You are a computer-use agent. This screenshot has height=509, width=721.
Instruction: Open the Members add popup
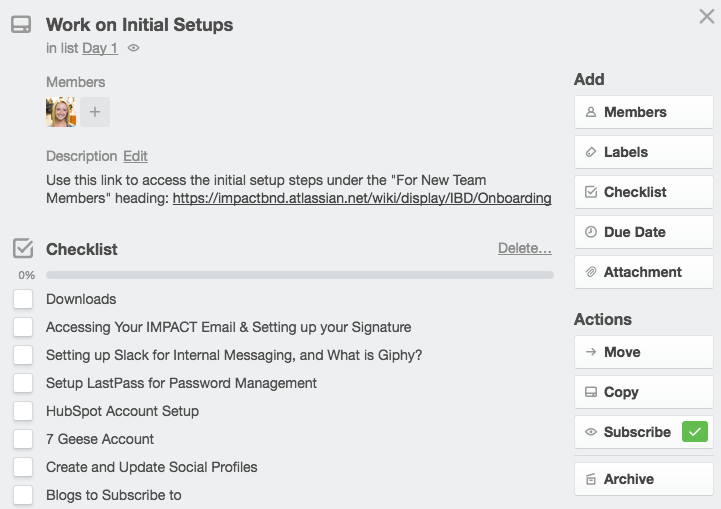[x=643, y=112]
